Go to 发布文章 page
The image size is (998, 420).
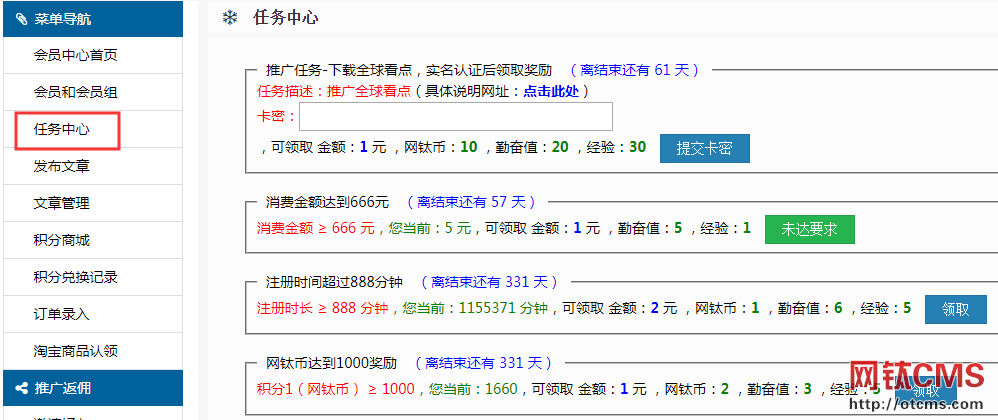pyautogui.click(x=62, y=166)
